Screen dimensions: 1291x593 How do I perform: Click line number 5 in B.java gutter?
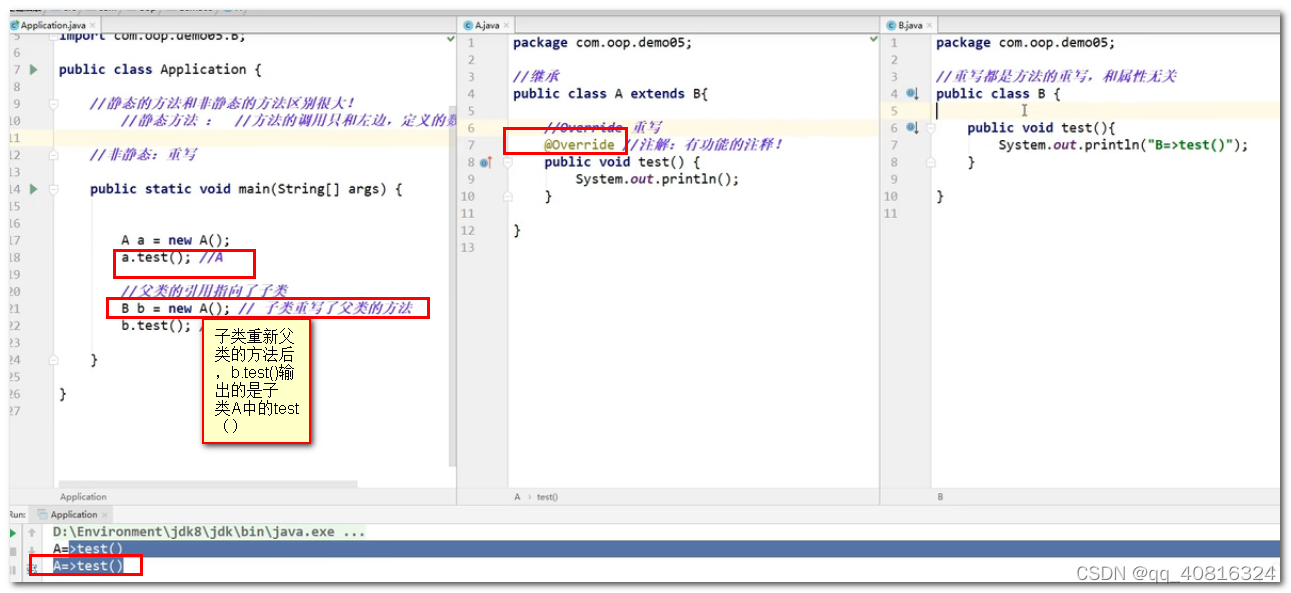(893, 111)
